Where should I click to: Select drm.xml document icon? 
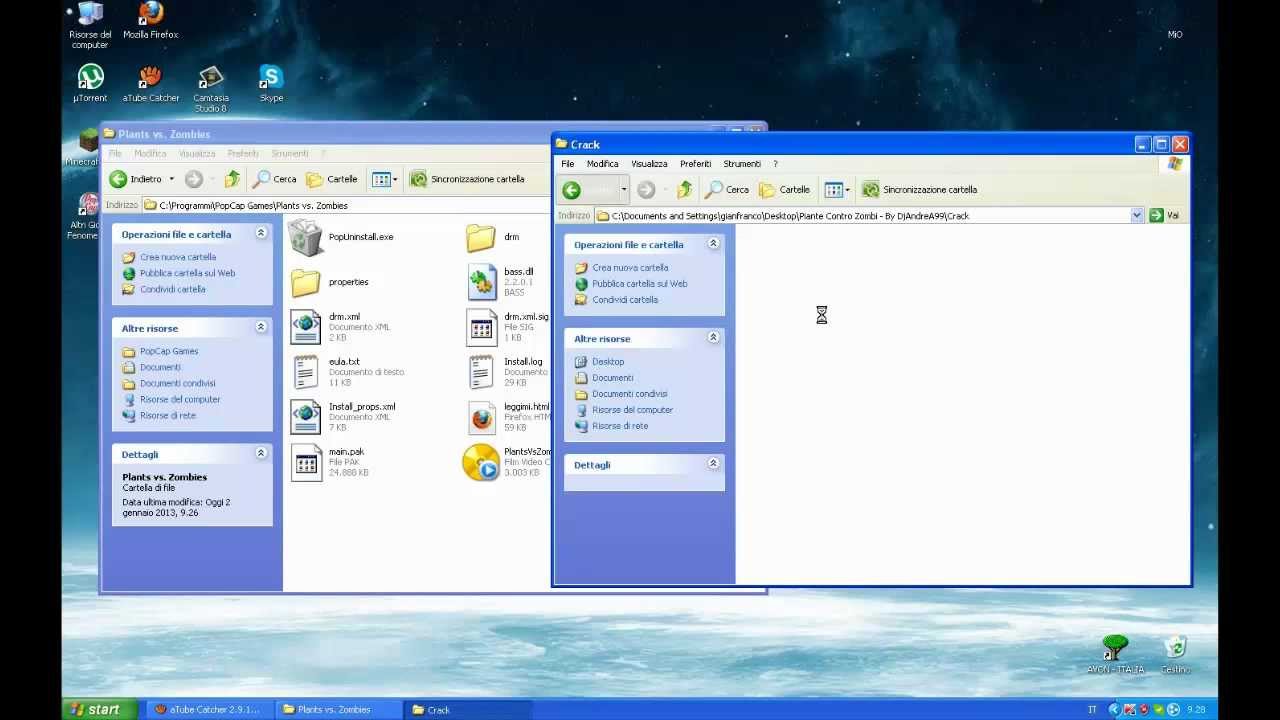[306, 327]
